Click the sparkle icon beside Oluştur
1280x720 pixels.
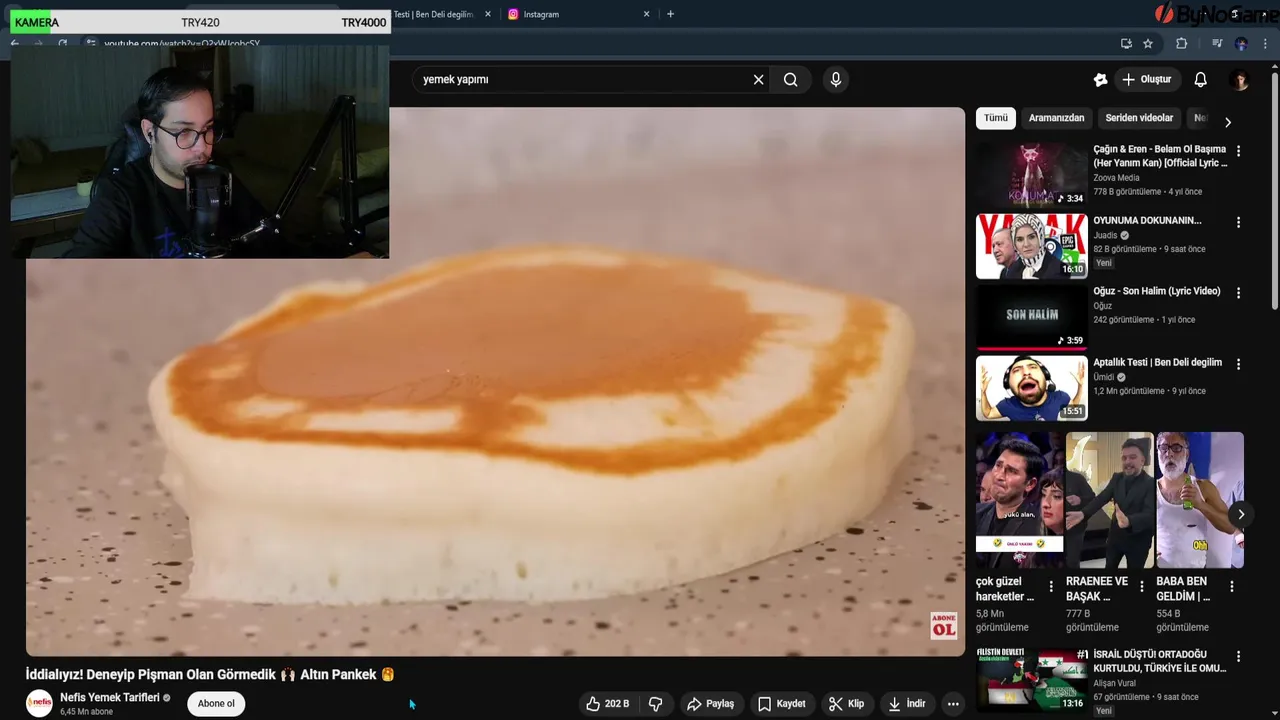click(1100, 80)
